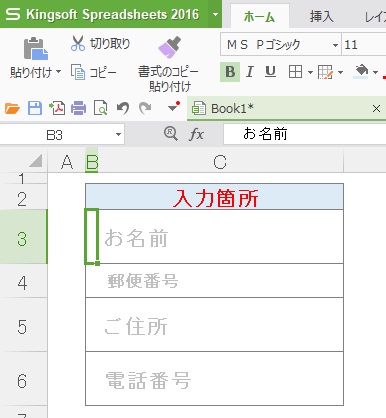Activate the format painter brush
The image size is (386, 418).
click(169, 48)
